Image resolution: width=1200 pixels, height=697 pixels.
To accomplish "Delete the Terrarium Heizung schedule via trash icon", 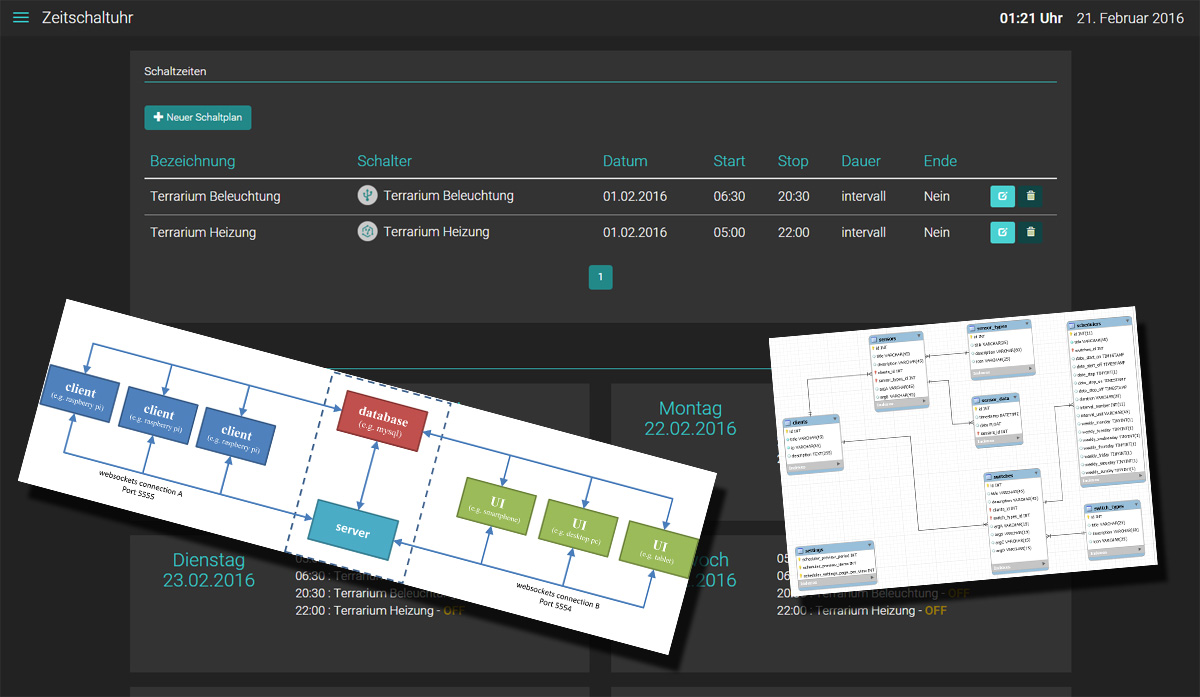I will pyautogui.click(x=1031, y=232).
